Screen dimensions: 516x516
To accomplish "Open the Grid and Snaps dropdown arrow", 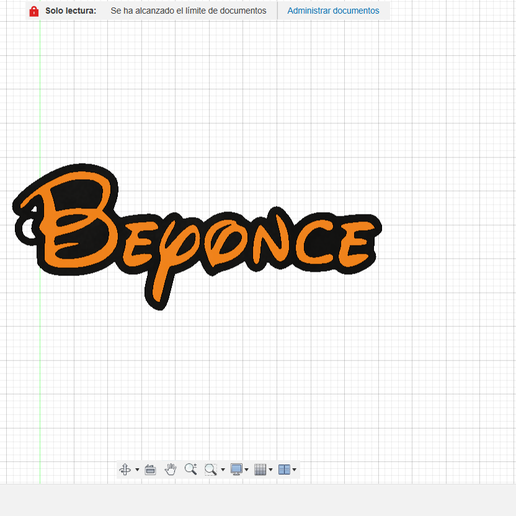I will point(270,469).
